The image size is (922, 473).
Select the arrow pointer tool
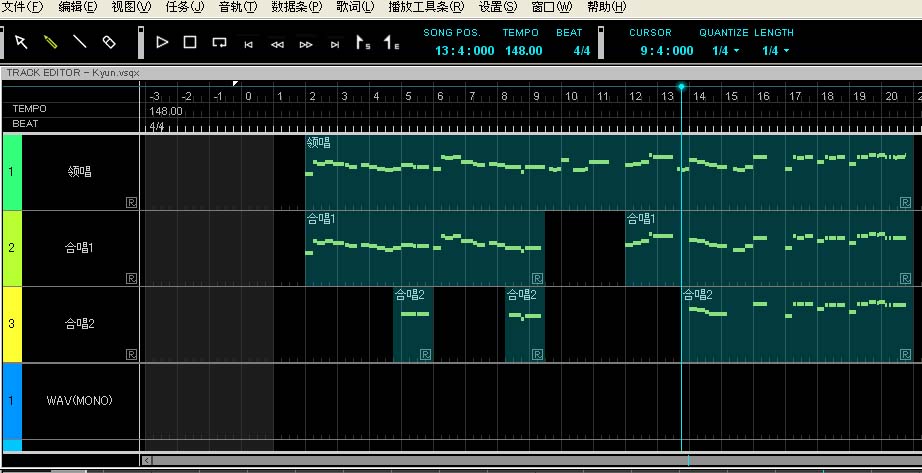point(21,42)
